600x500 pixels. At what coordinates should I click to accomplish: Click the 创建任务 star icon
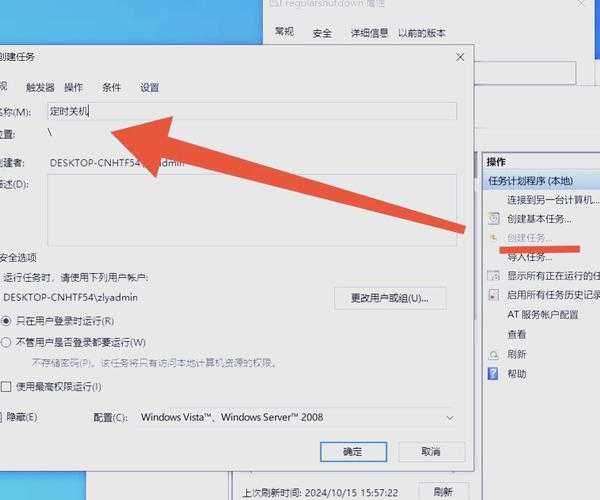[x=493, y=238]
